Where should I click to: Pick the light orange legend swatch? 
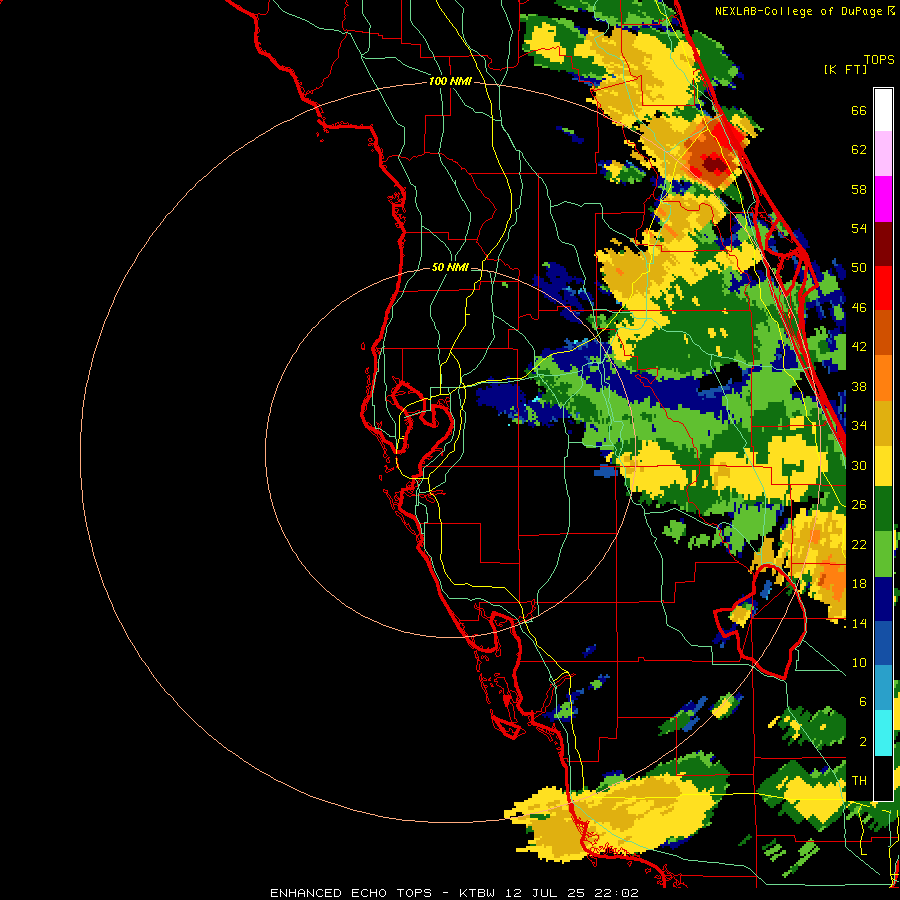883,377
